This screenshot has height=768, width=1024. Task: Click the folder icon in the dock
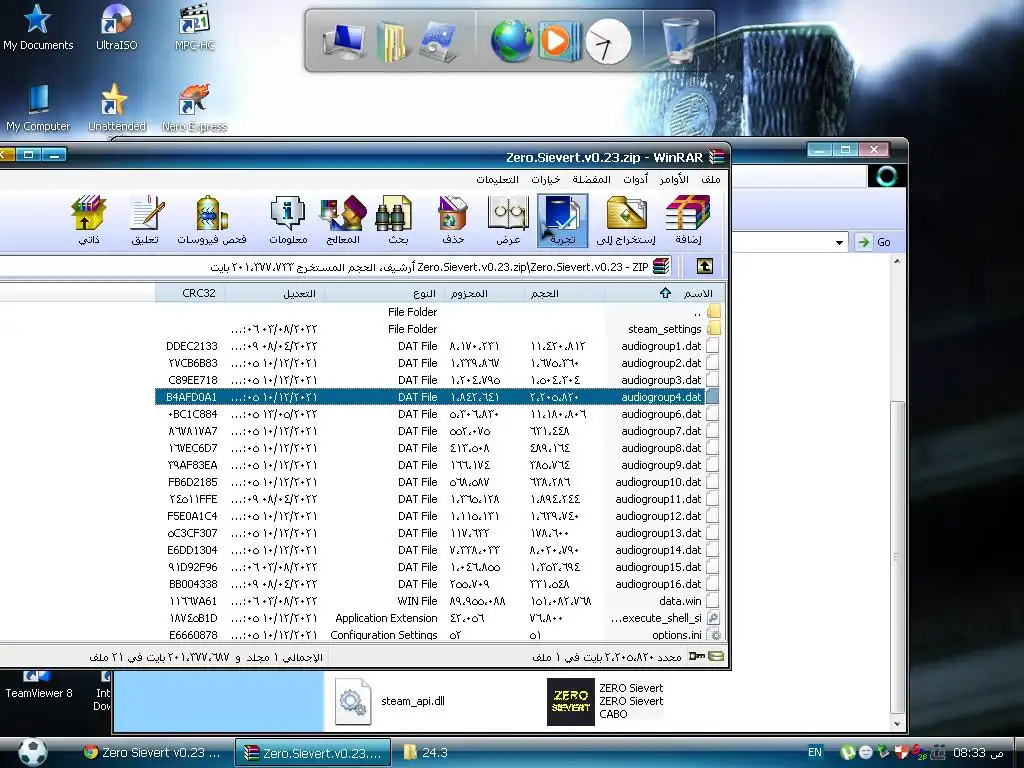393,40
